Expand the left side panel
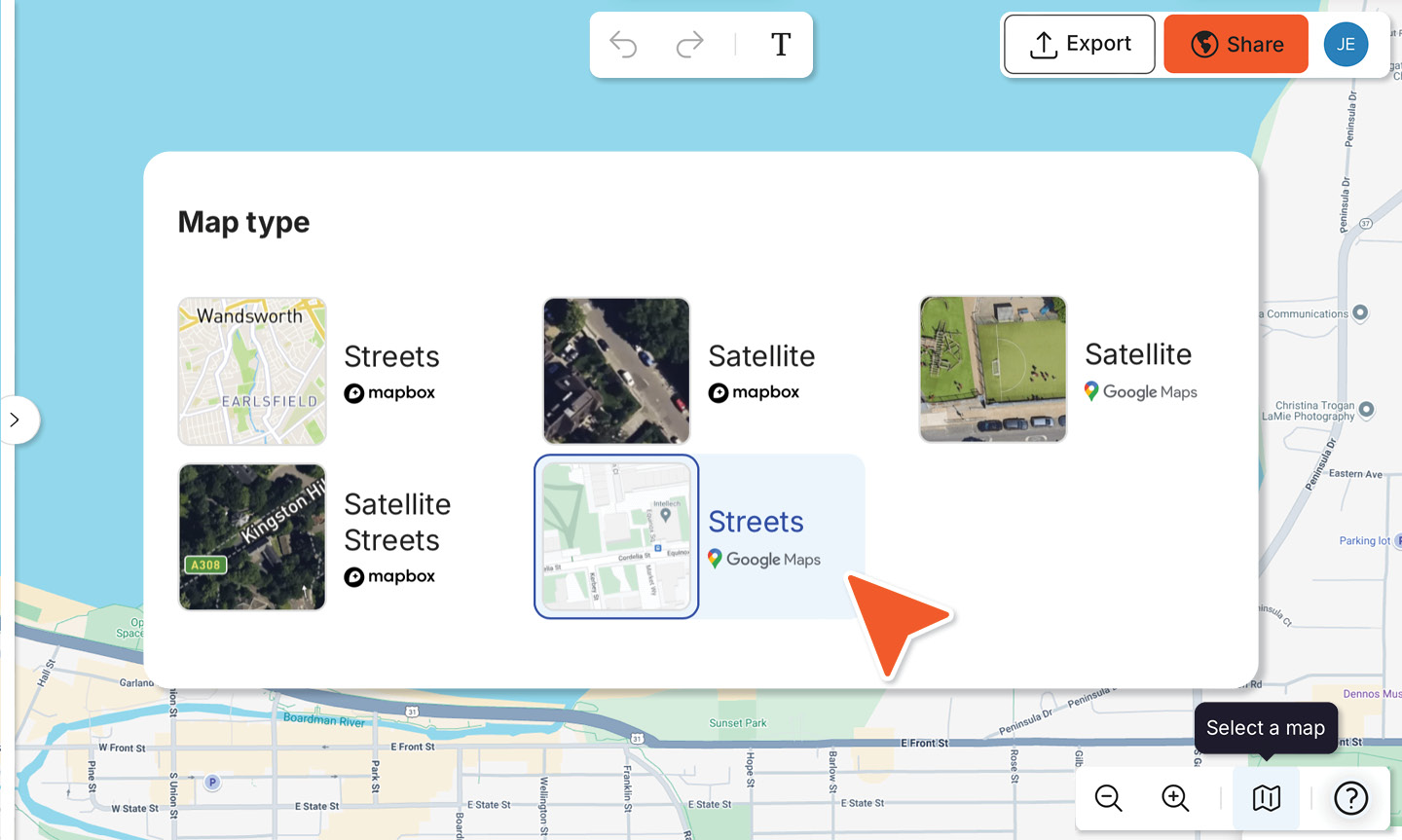 tap(14, 420)
